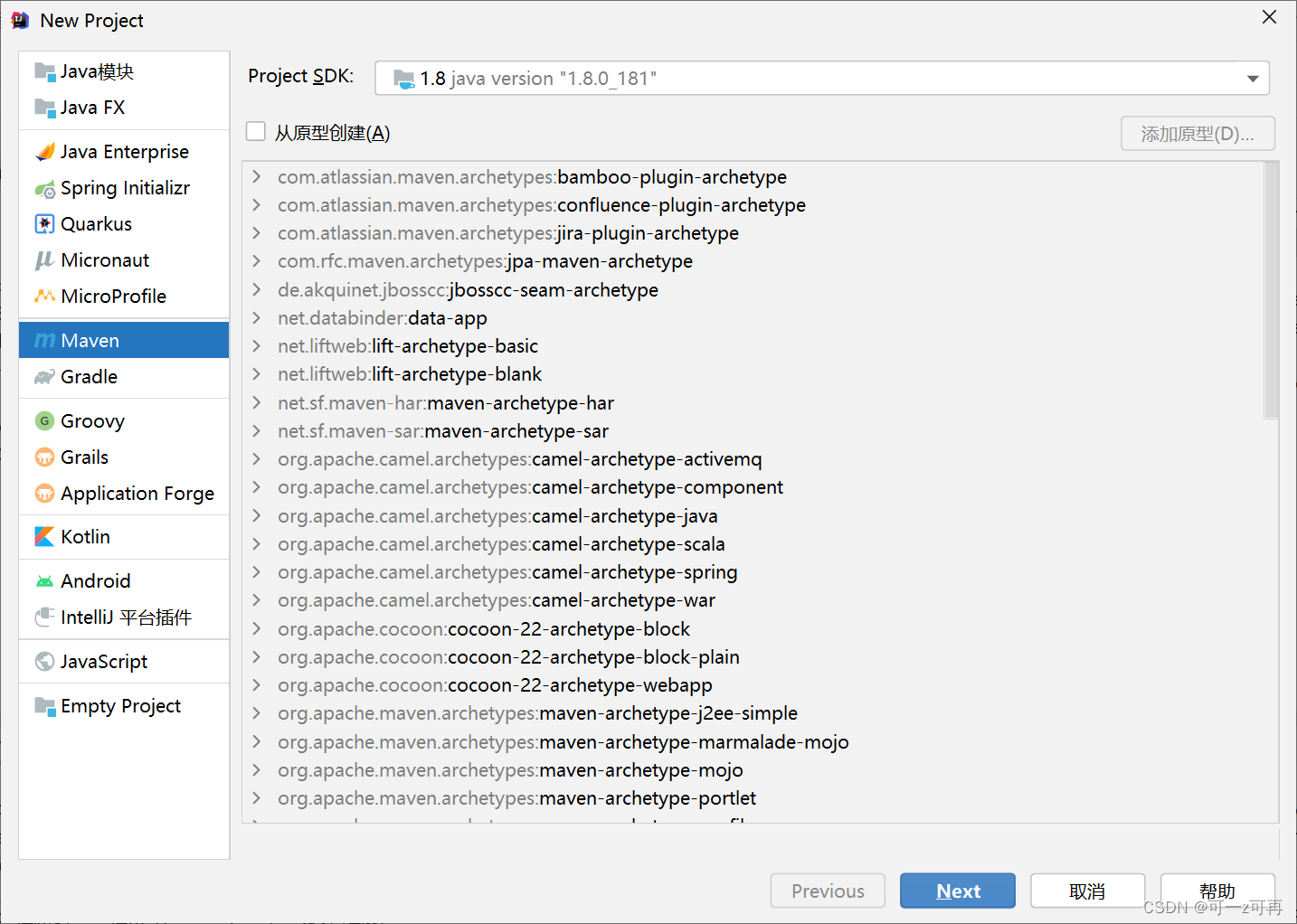The height and width of the screenshot is (924, 1297).
Task: Choose Kotlin project type
Action: tap(124, 537)
